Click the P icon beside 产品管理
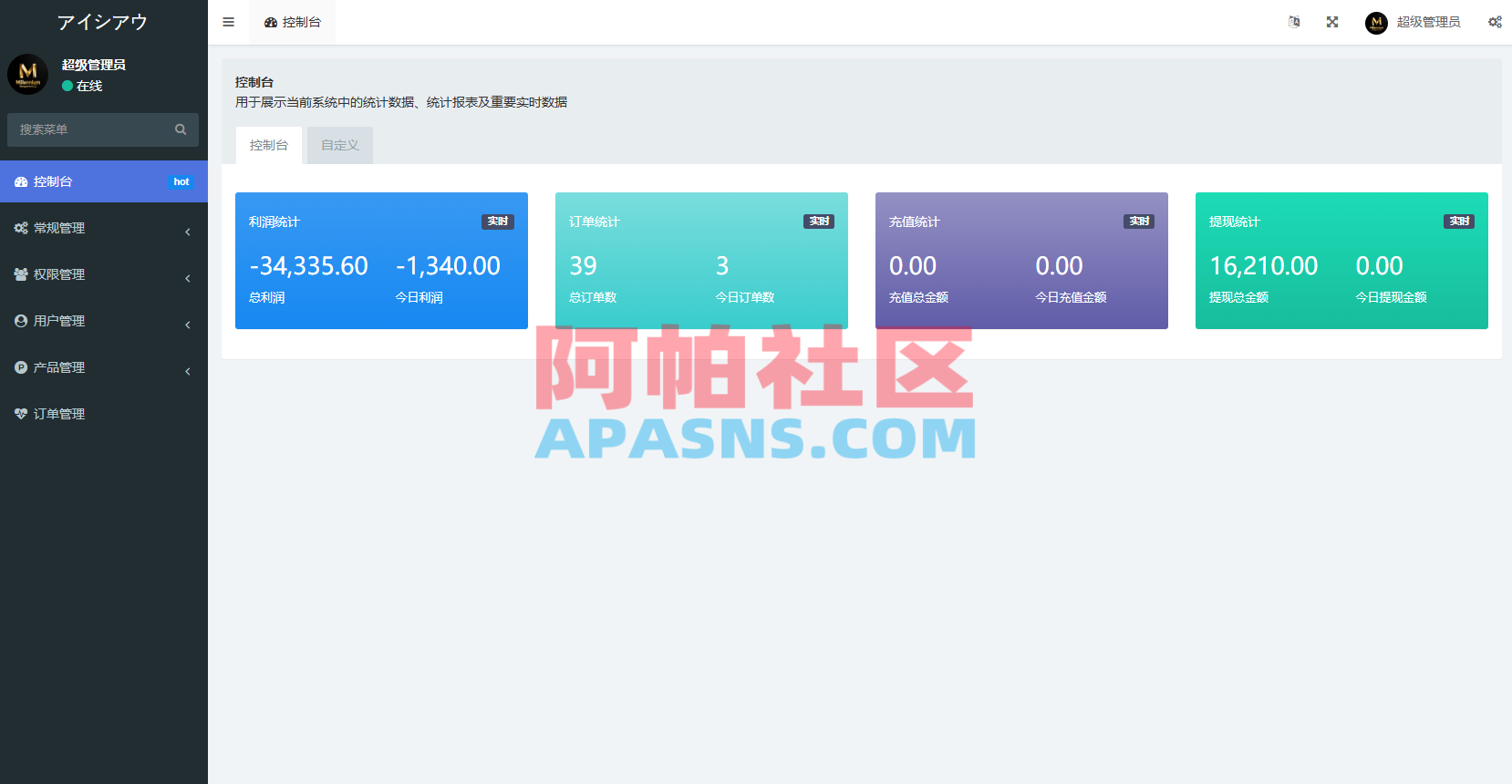Screen dimensions: 1512x784 pos(21,367)
